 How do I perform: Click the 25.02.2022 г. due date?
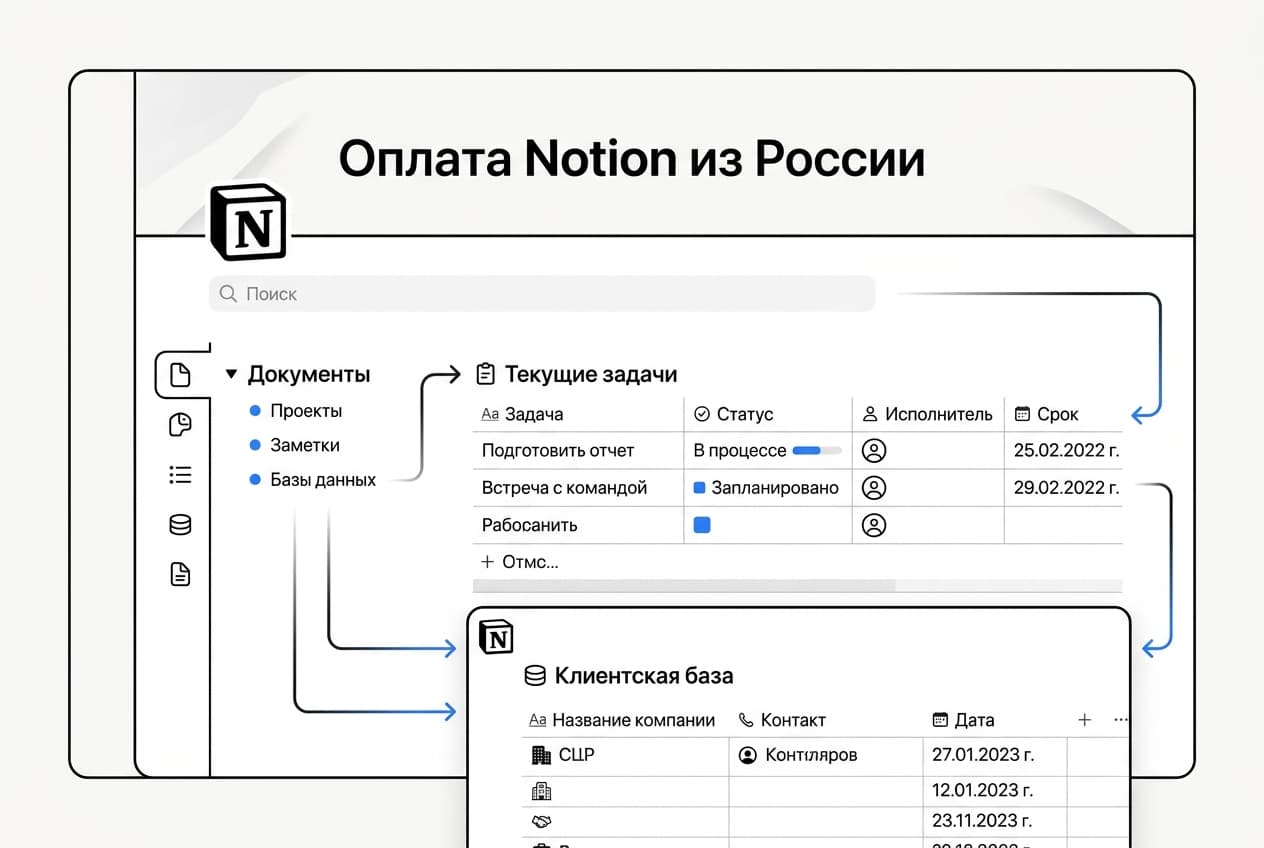pyautogui.click(x=1067, y=451)
